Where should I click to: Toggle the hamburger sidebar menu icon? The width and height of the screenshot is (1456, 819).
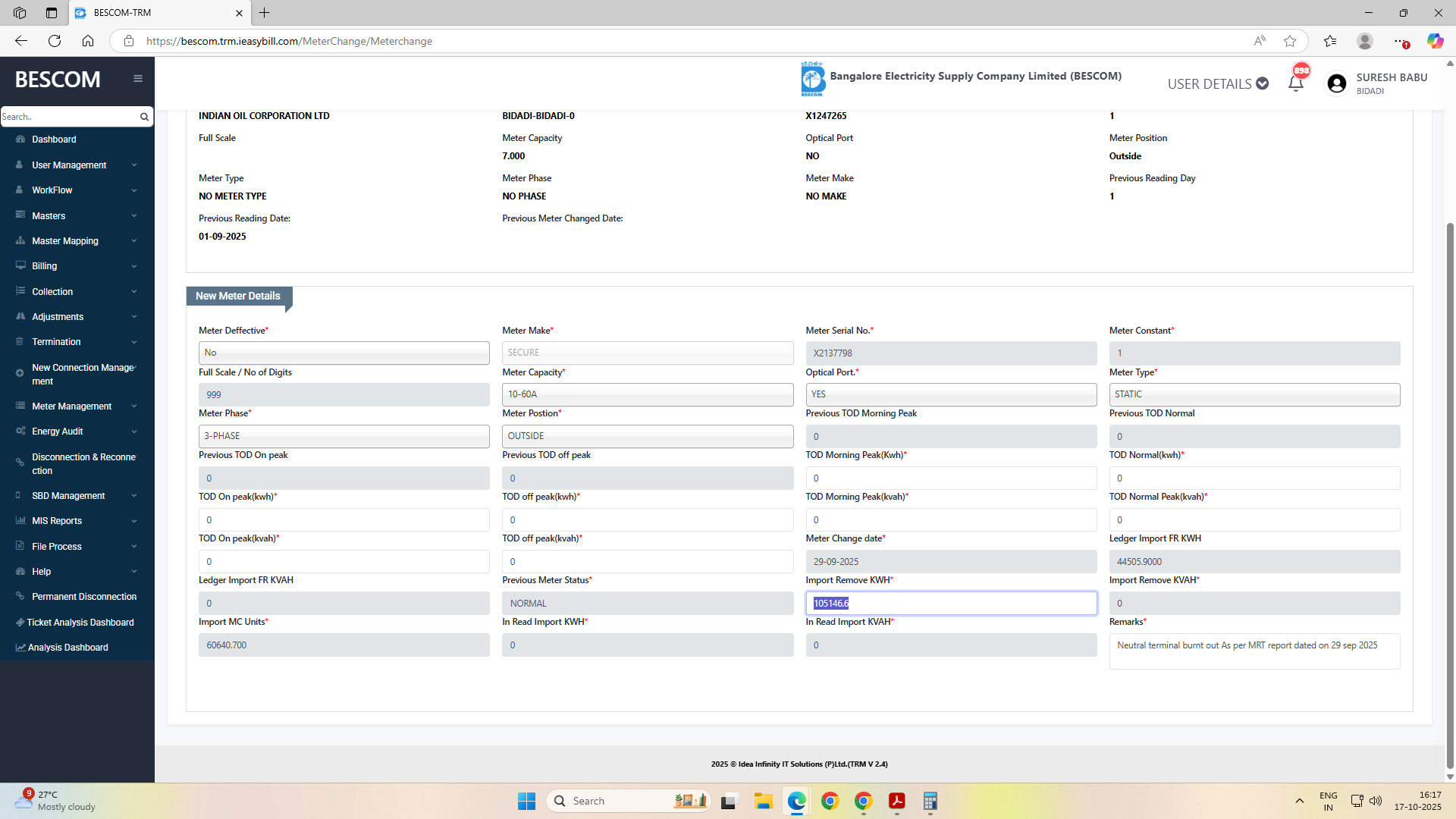[138, 78]
